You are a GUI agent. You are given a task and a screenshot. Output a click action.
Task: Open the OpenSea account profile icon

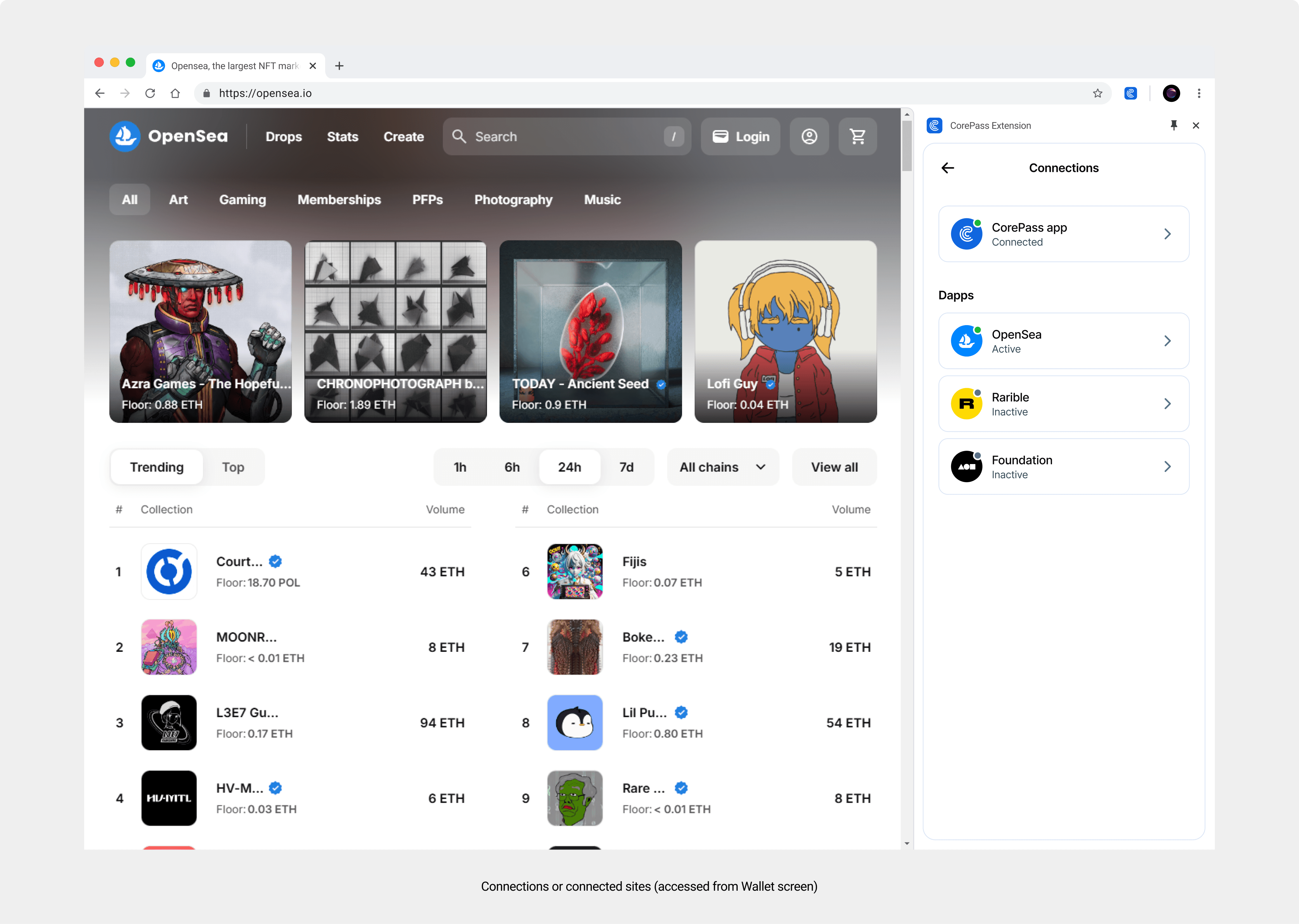pyautogui.click(x=809, y=136)
